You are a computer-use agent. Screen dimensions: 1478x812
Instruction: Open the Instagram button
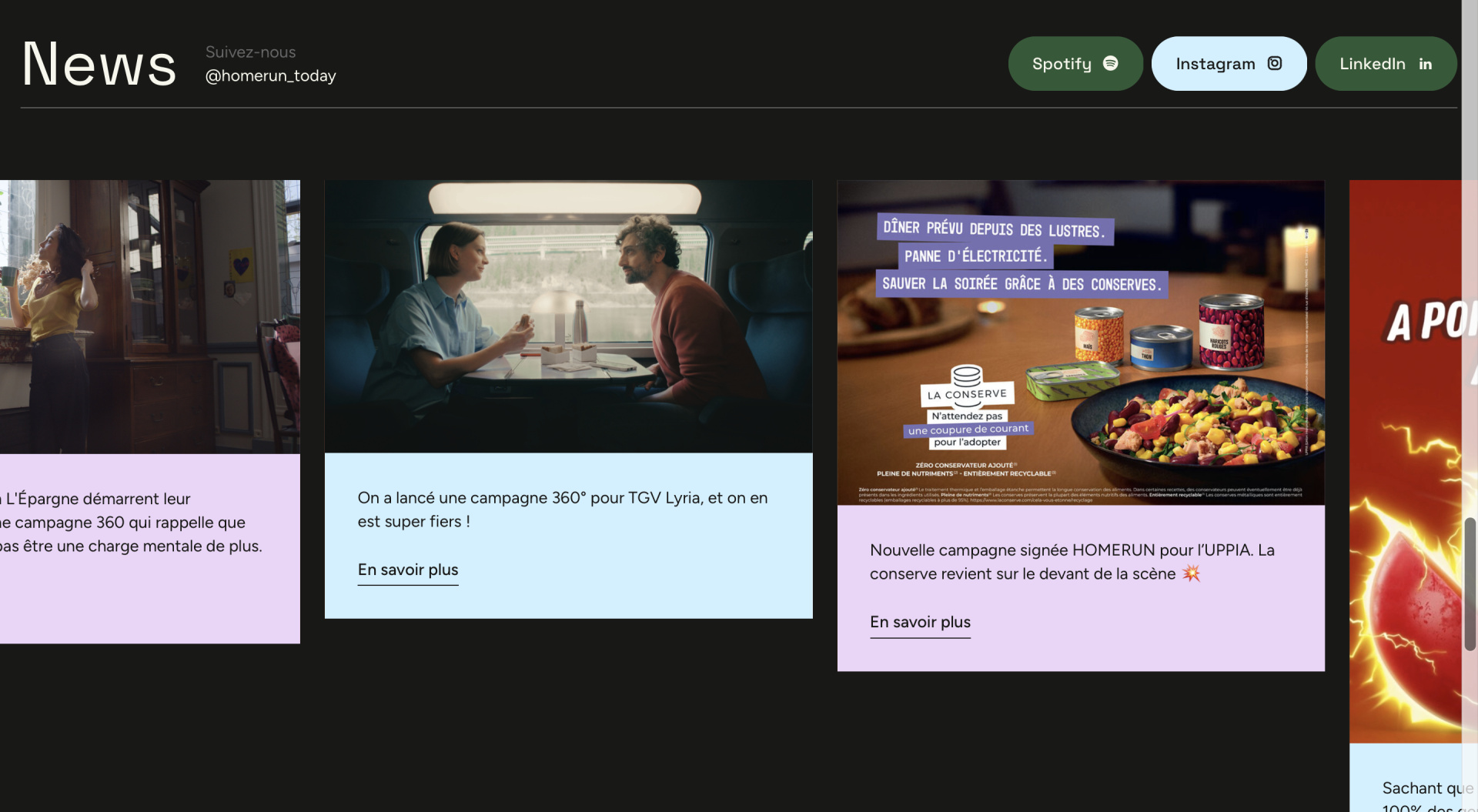(1229, 64)
